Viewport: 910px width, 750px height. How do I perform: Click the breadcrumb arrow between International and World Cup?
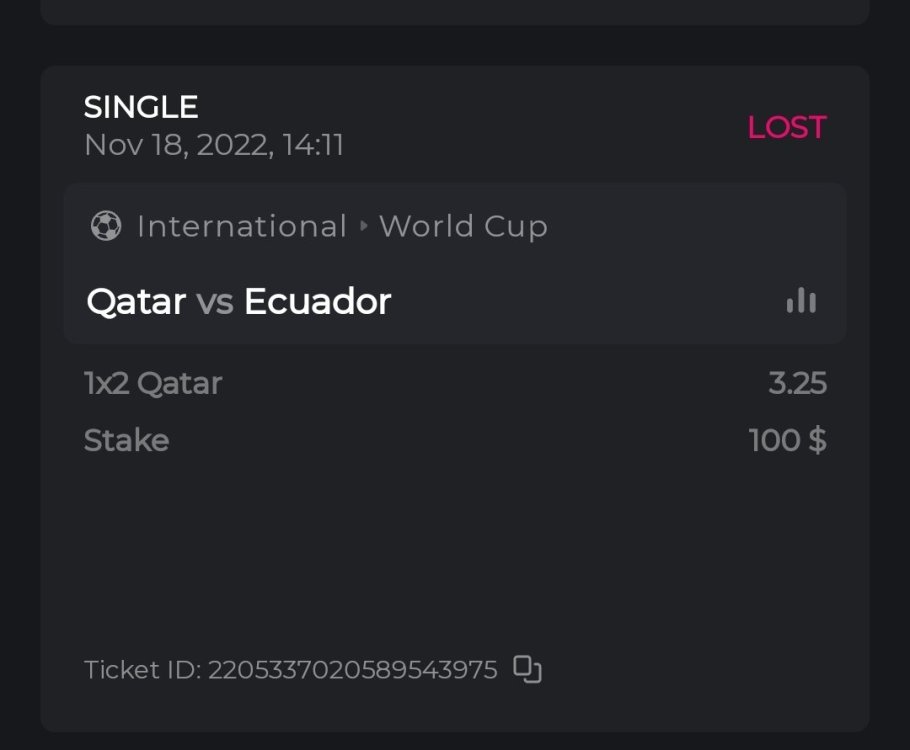[x=363, y=227]
